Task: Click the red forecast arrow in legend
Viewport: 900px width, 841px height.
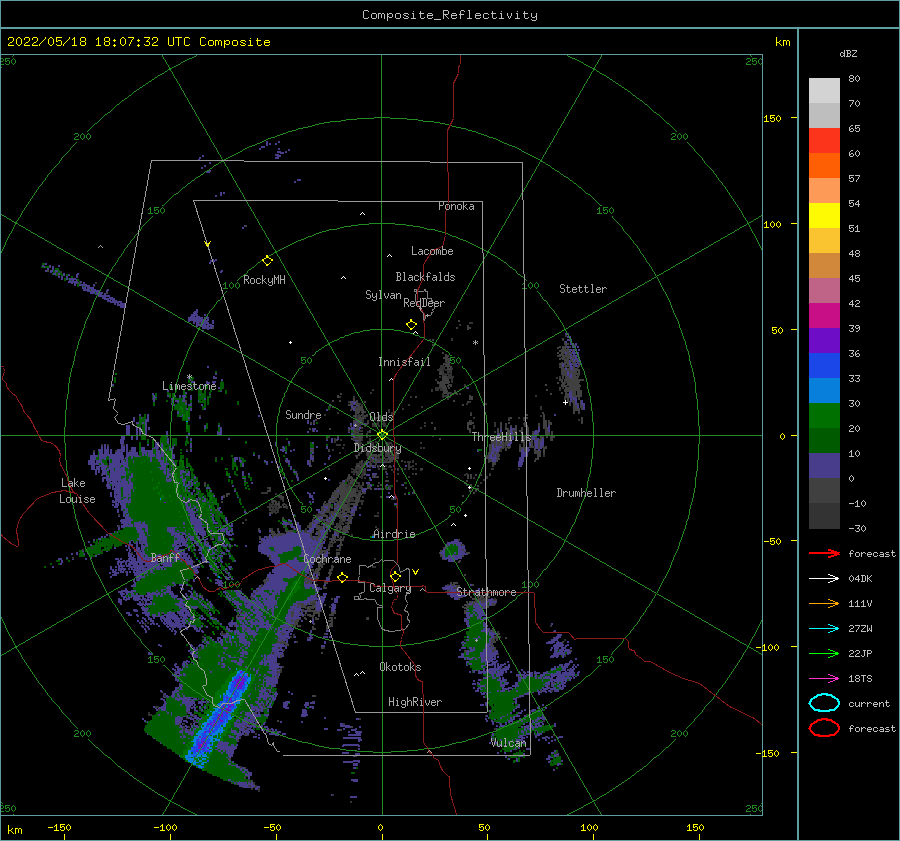Action: [824, 553]
